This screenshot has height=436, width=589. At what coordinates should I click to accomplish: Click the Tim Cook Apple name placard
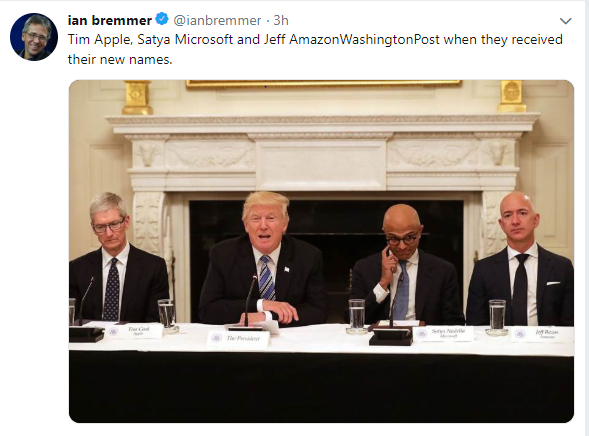[134, 331]
